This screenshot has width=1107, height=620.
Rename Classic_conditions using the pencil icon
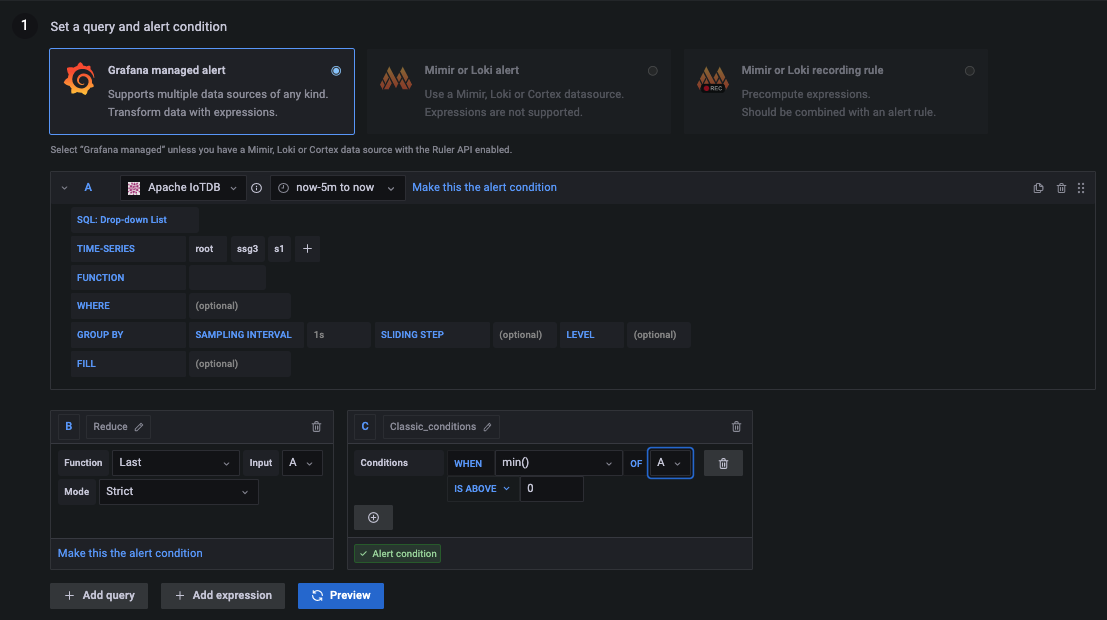tap(488, 427)
